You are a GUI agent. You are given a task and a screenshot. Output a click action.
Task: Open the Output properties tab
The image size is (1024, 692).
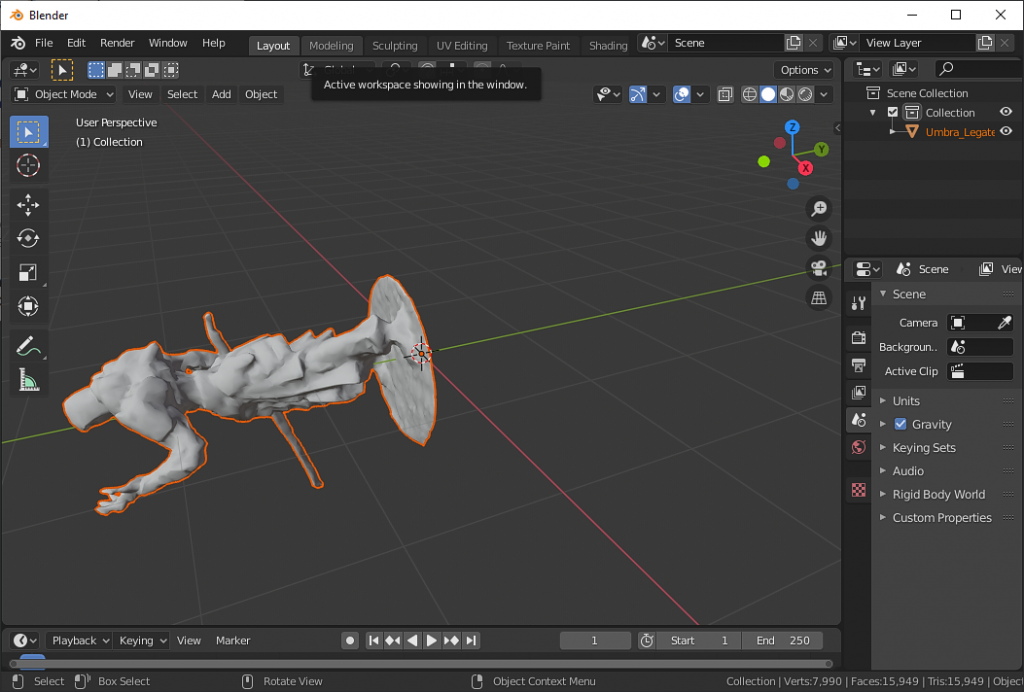857,365
